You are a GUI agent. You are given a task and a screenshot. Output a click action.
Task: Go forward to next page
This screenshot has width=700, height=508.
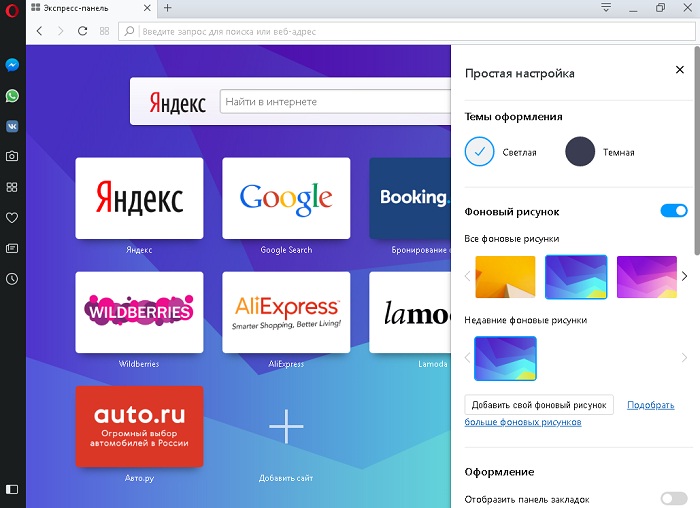61,31
